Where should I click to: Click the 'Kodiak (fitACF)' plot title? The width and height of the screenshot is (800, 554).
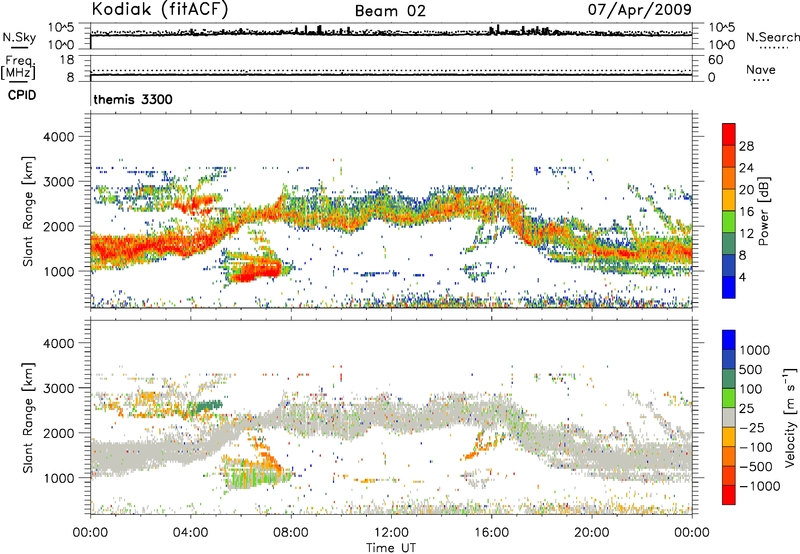coord(160,9)
